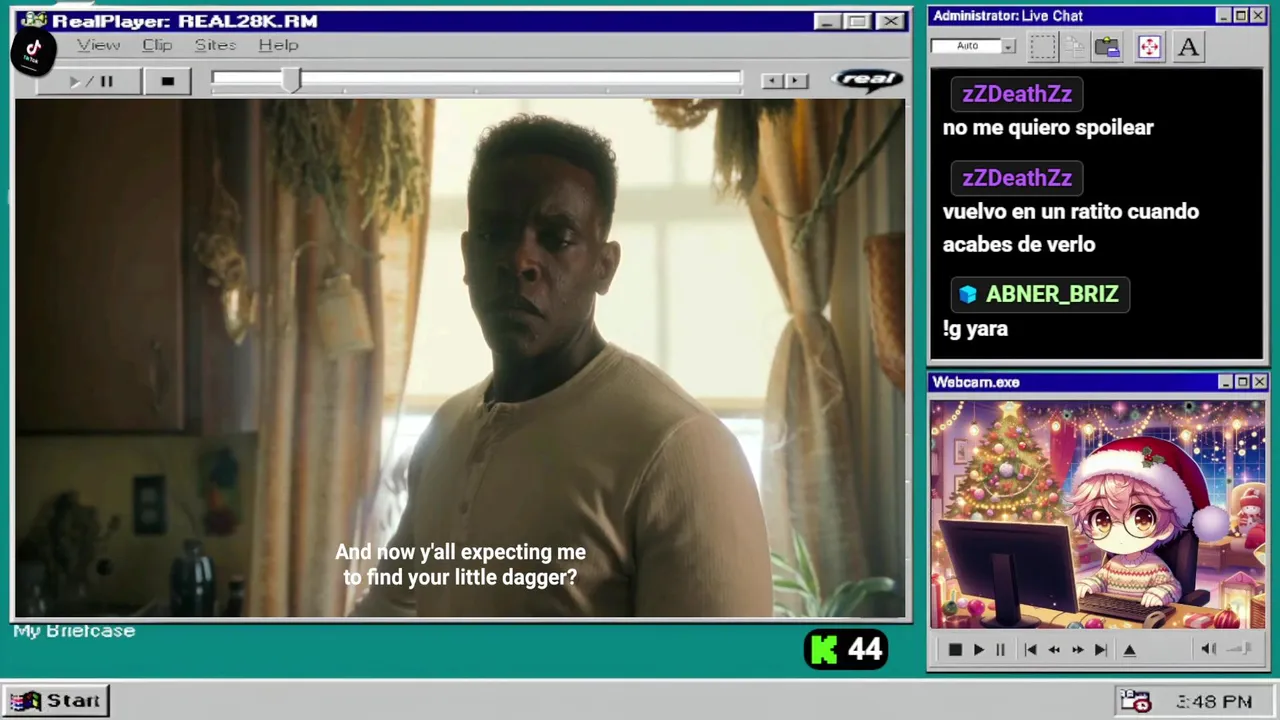Viewport: 1280px width, 720px height.
Task: Click zZDeathZz username above 'vuelvo en un ratito'
Action: pos(1017,178)
